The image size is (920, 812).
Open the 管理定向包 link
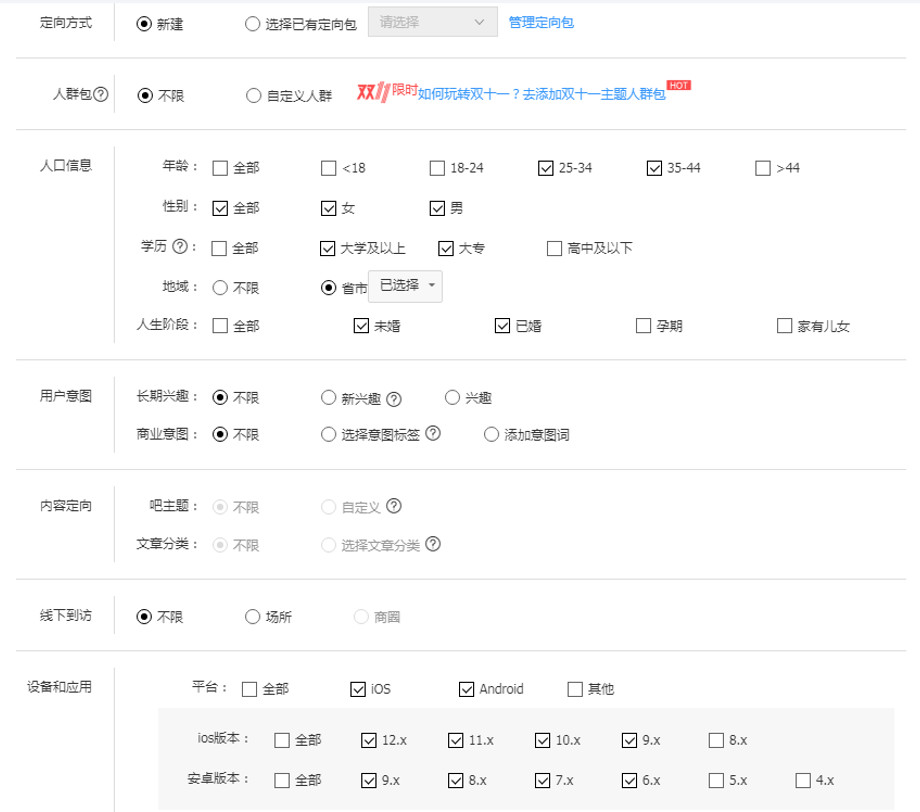pyautogui.click(x=541, y=22)
